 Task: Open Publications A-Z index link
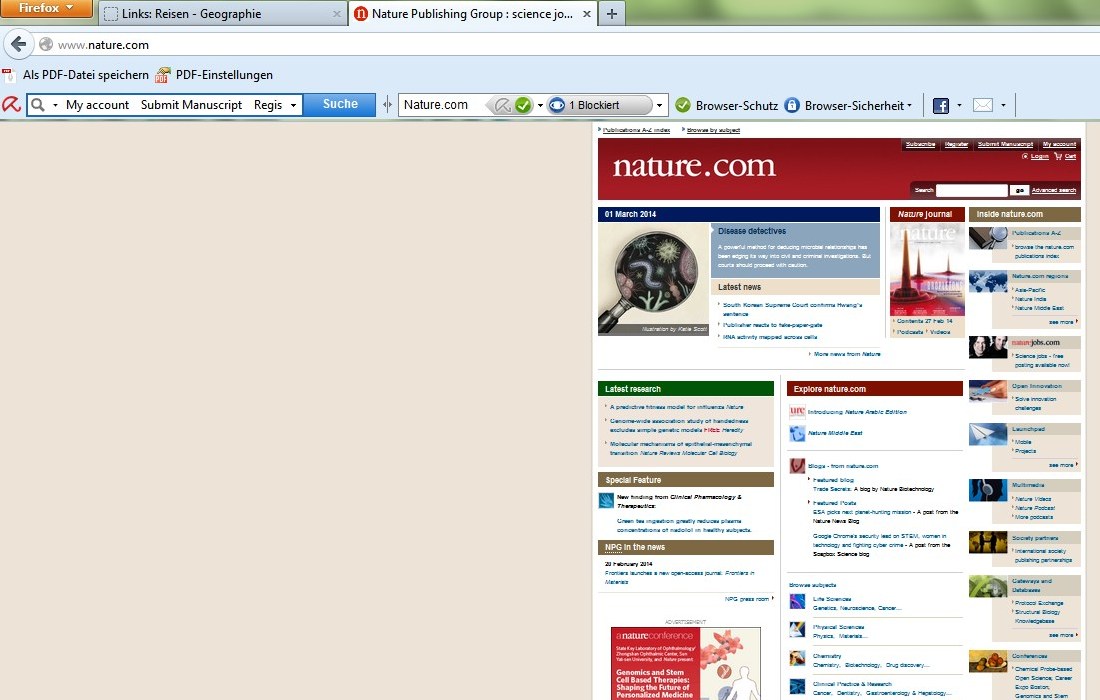pyautogui.click(x=636, y=130)
